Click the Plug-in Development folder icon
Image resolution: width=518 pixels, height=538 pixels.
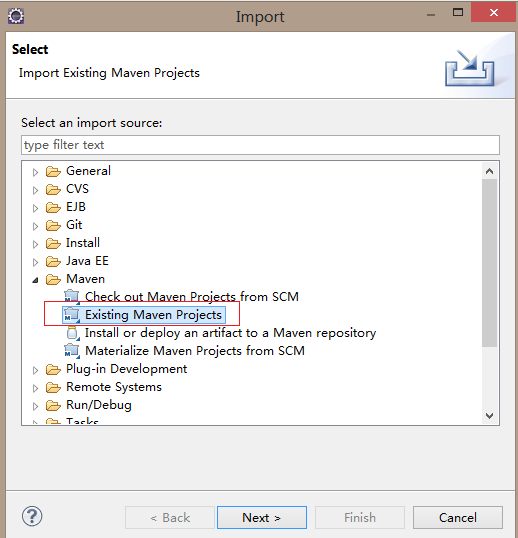[53, 370]
